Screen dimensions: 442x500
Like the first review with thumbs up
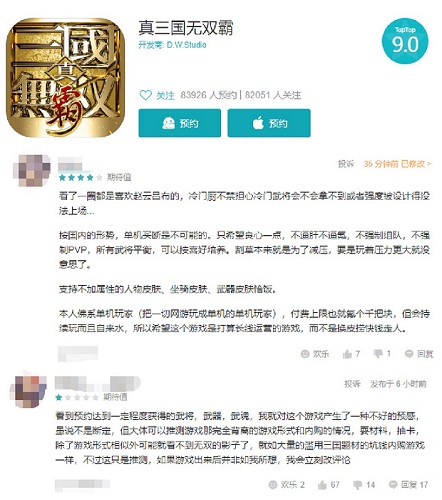click(x=351, y=354)
